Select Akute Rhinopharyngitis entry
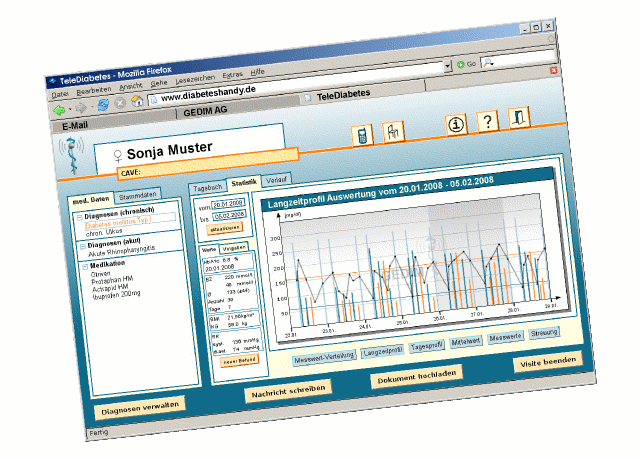 point(122,251)
